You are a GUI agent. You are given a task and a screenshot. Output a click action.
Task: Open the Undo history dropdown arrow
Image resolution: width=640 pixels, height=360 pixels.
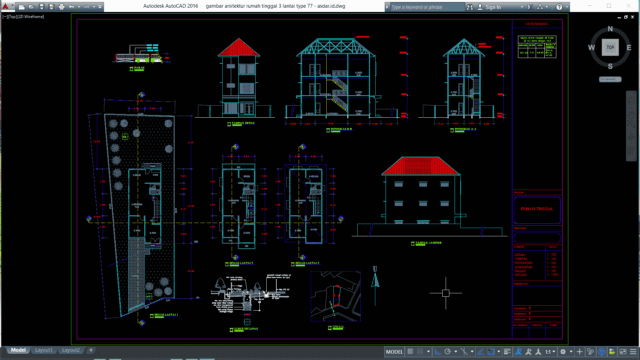point(79,7)
